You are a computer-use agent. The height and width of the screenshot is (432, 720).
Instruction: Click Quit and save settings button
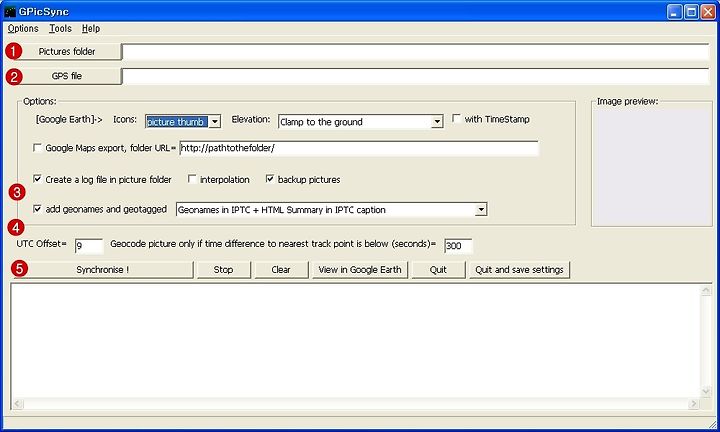[519, 270]
